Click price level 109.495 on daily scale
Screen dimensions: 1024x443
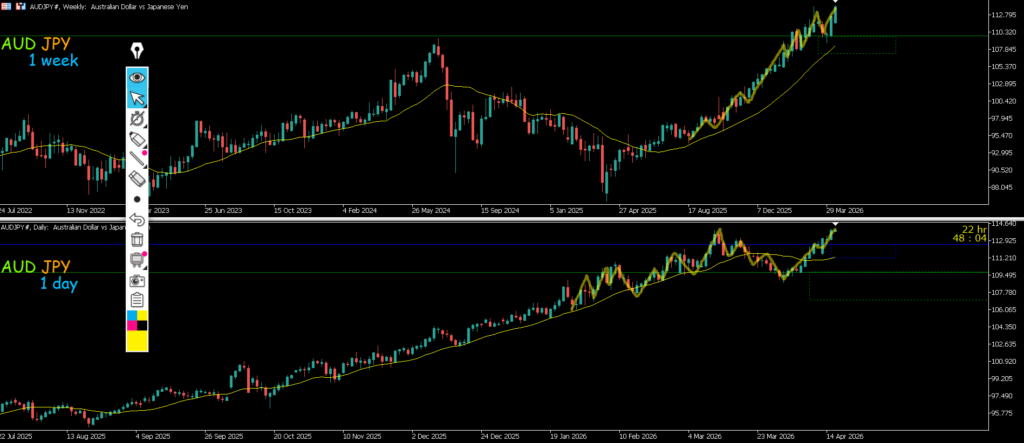[x=1004, y=275]
